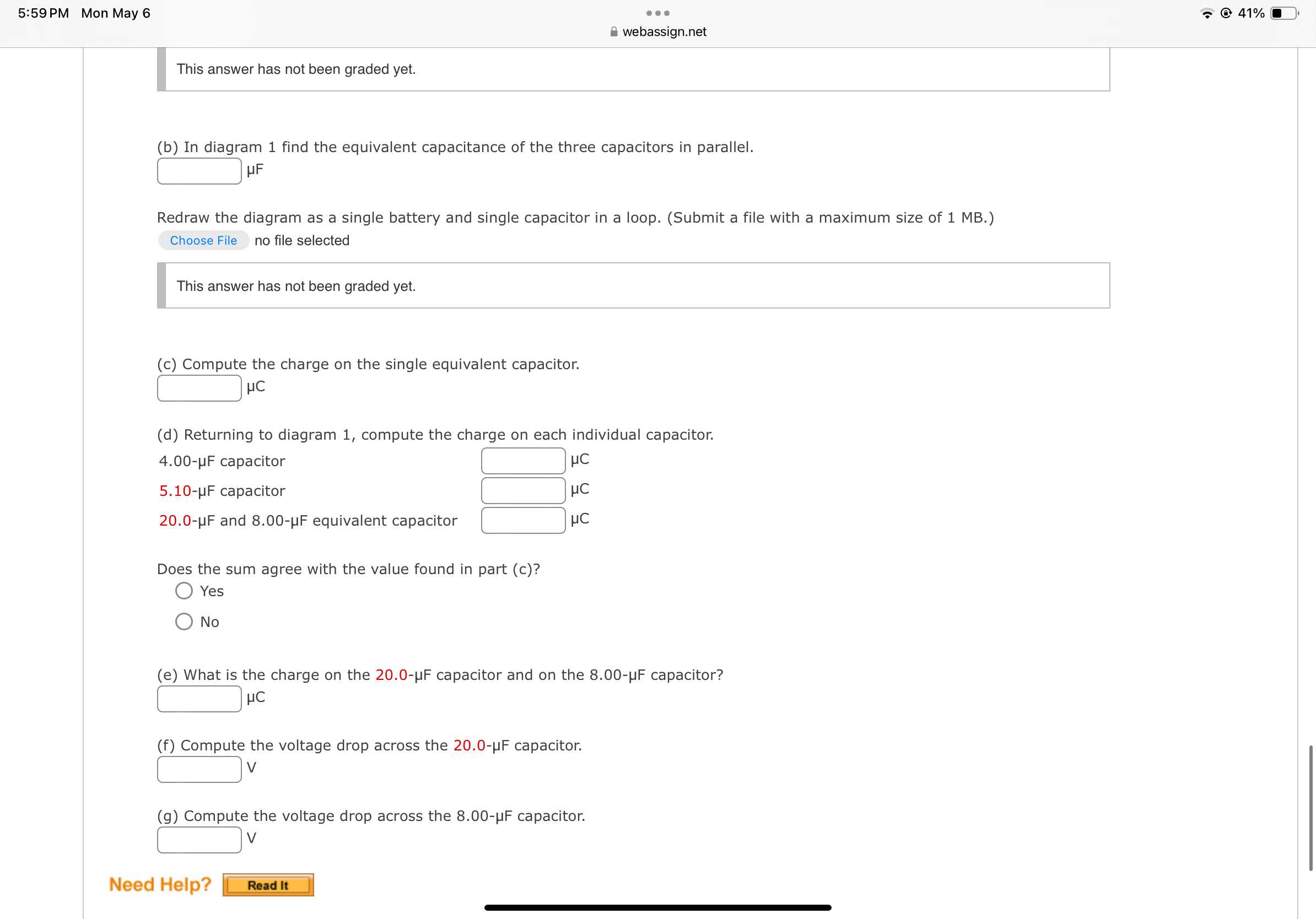Focus the 4.00-μF capacitor charge field
Image resolution: width=1316 pixels, height=919 pixels.
click(x=524, y=461)
